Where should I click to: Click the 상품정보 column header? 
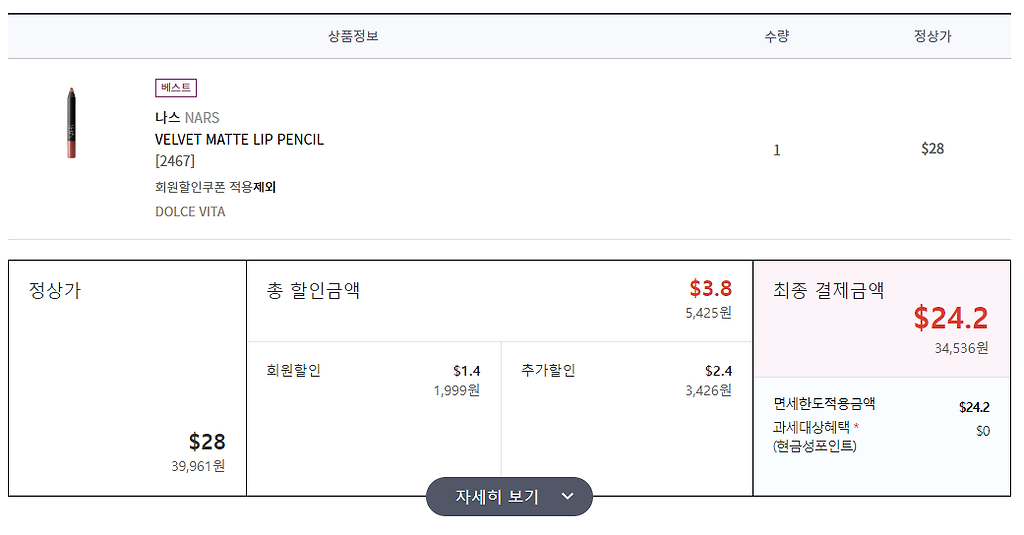pyautogui.click(x=353, y=36)
